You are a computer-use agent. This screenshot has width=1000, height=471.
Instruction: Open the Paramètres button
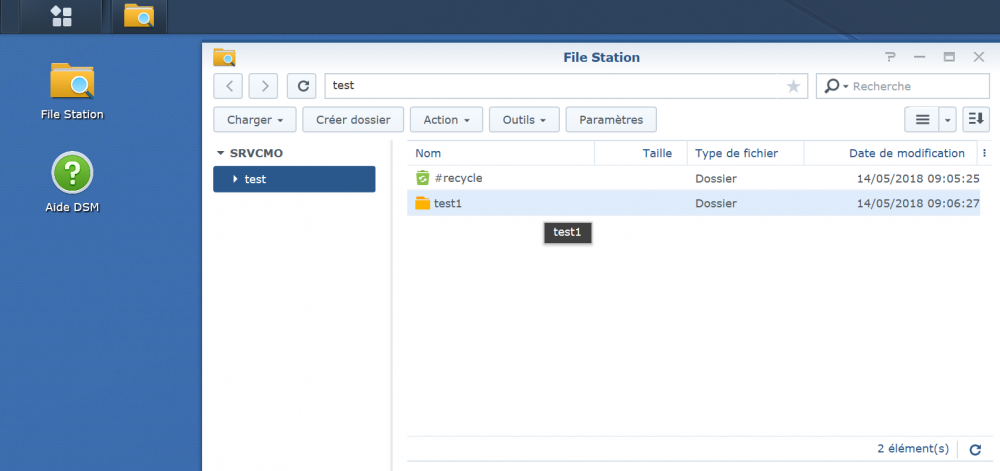tap(611, 120)
